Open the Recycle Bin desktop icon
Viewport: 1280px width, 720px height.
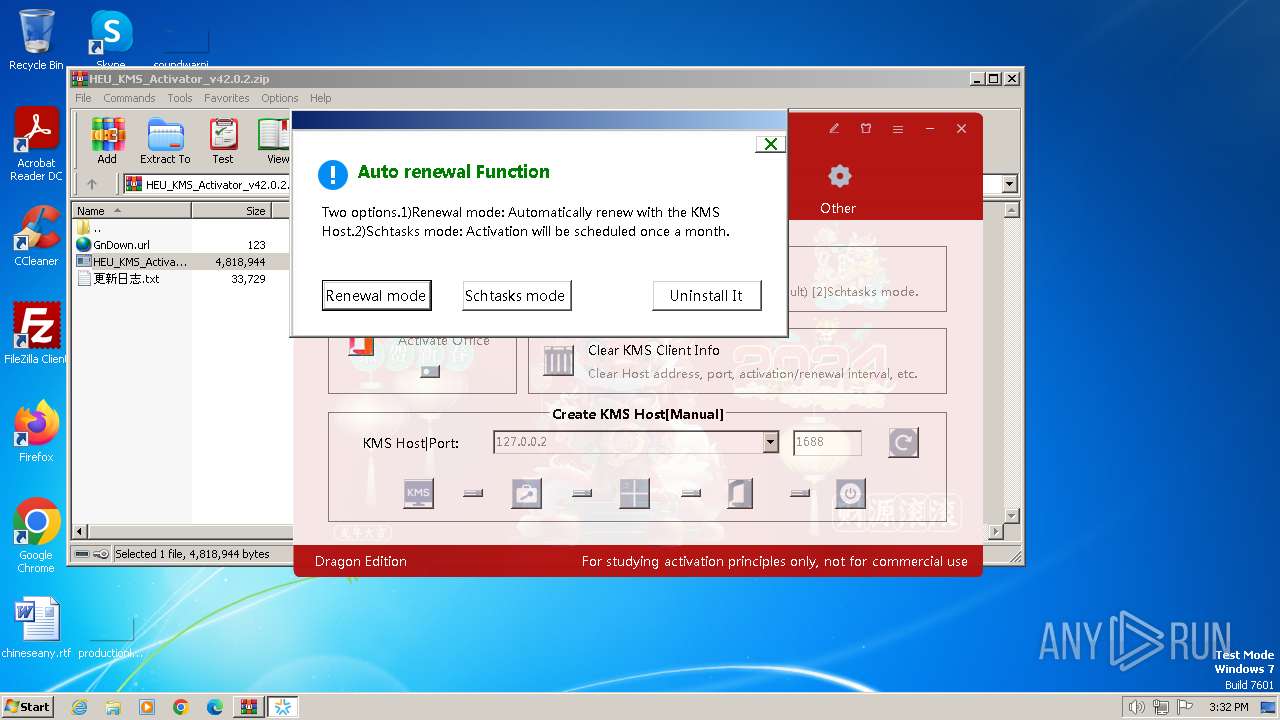(x=36, y=40)
